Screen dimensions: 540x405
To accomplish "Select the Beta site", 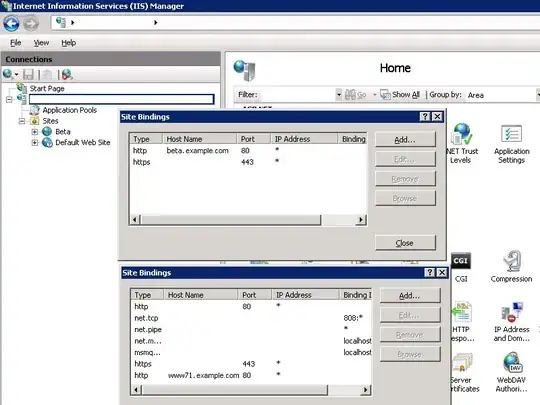I will pyautogui.click(x=63, y=132).
